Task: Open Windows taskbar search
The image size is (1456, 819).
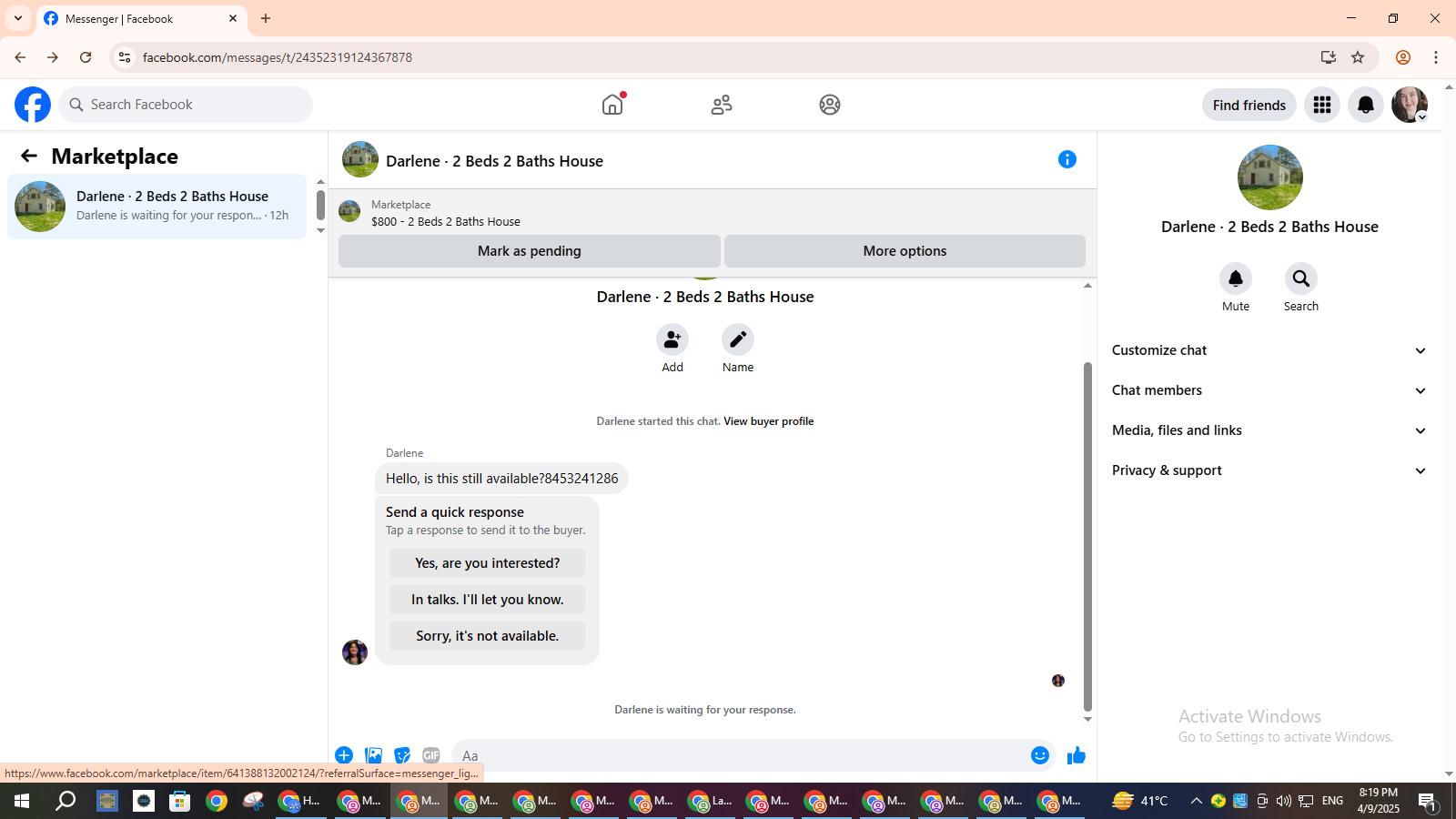Action: (66, 801)
